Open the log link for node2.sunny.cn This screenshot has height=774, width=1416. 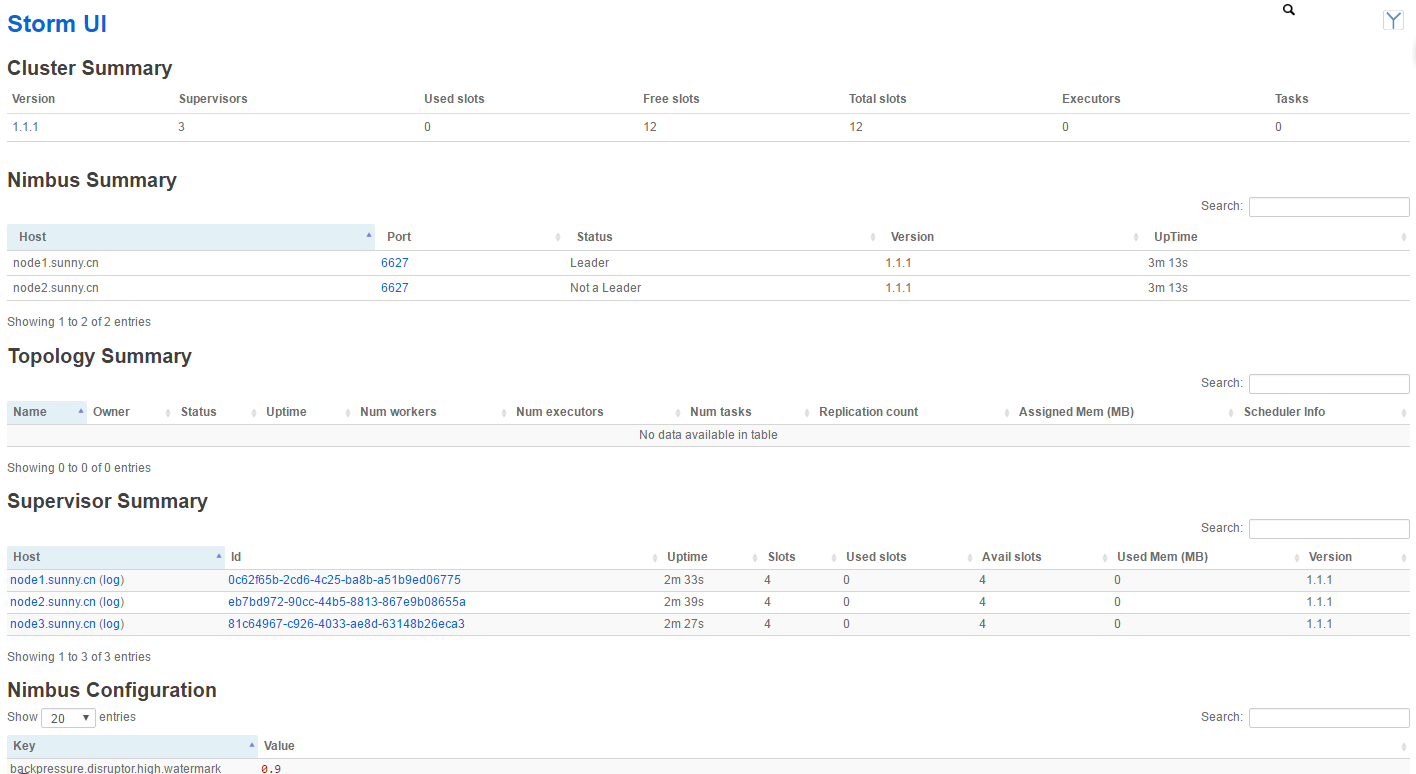pos(112,602)
